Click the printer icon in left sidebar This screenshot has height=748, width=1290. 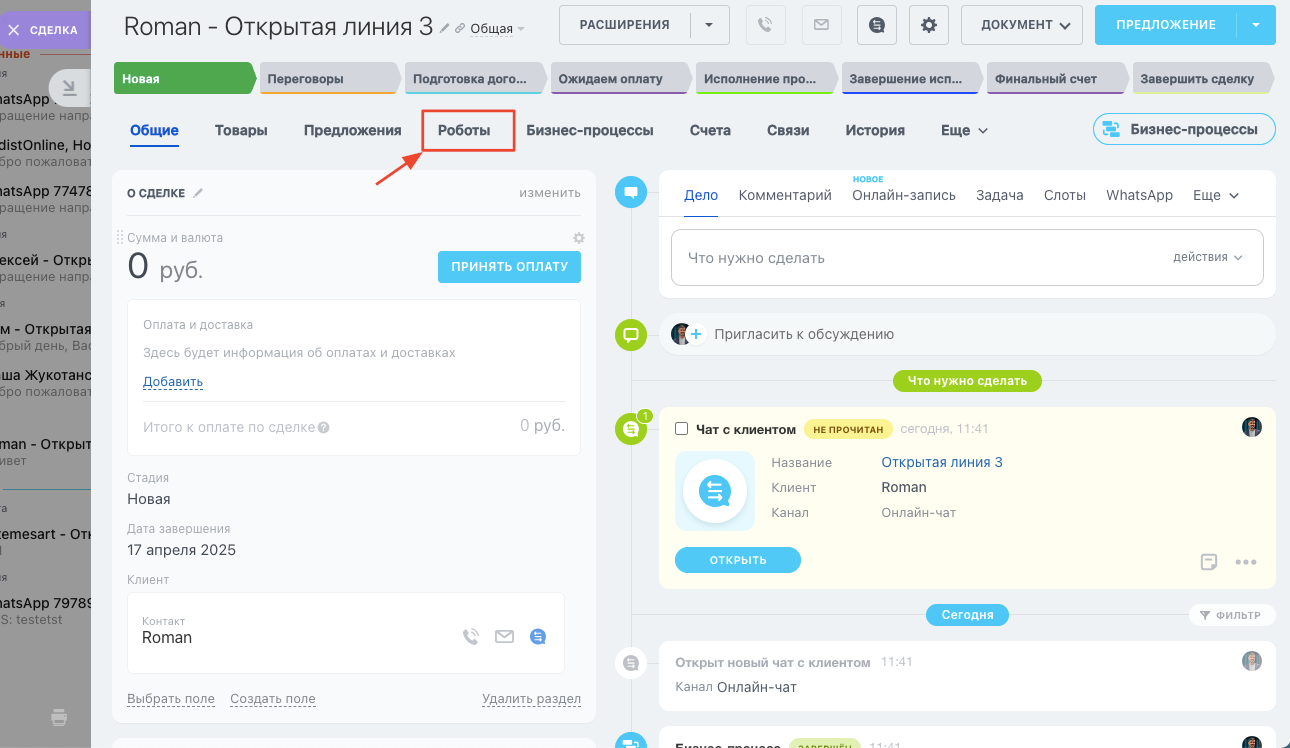pyautogui.click(x=60, y=717)
